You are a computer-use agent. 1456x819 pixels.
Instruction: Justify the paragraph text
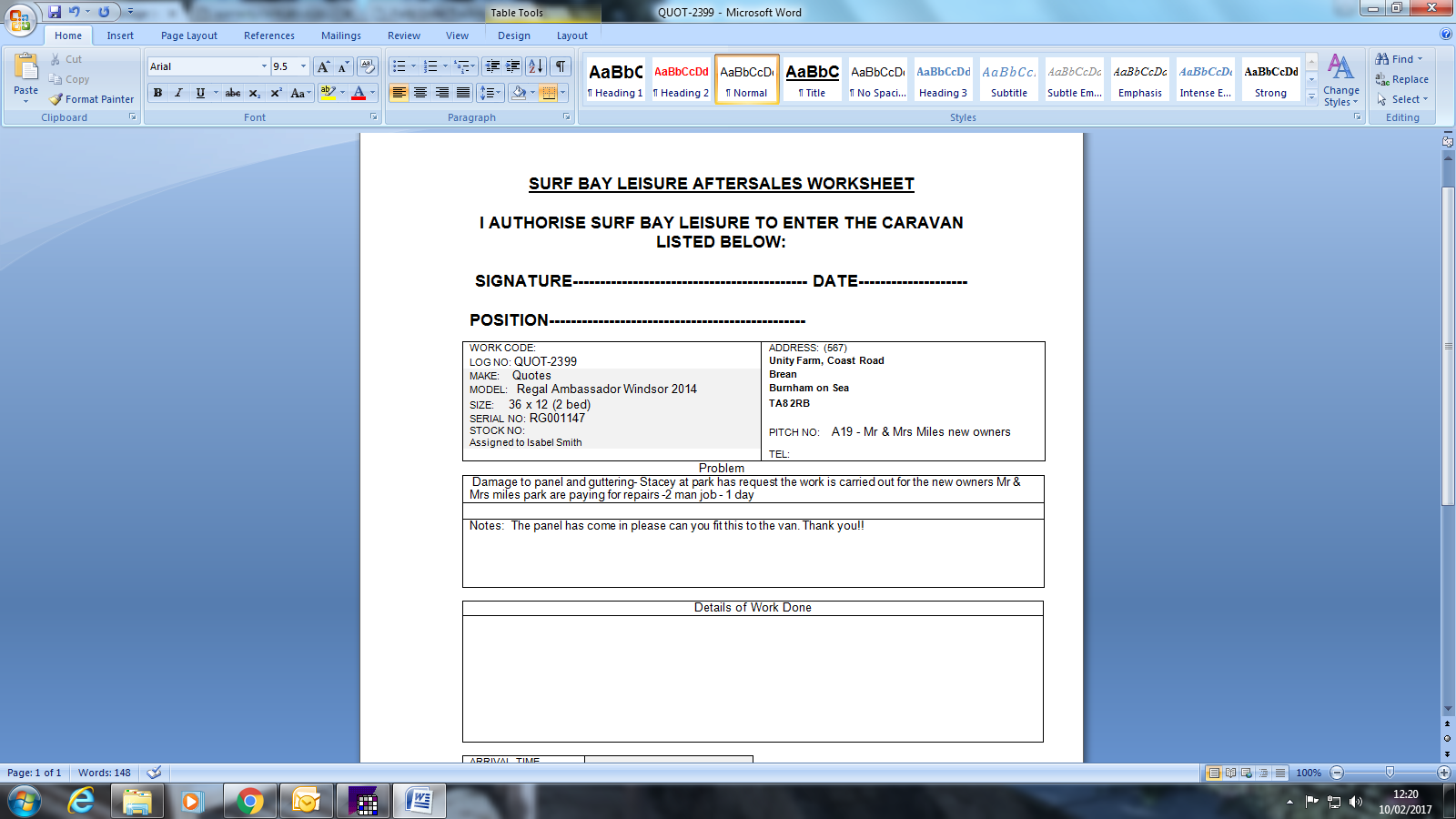point(463,93)
